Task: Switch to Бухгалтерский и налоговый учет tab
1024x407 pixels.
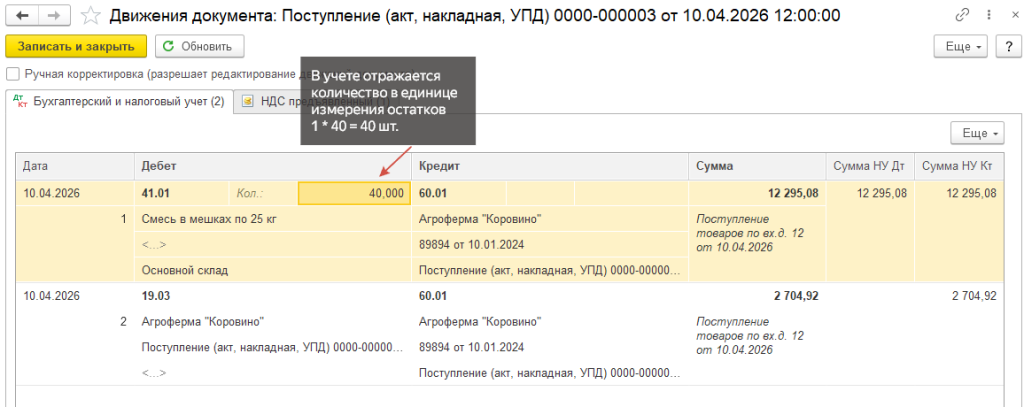Action: coord(120,101)
